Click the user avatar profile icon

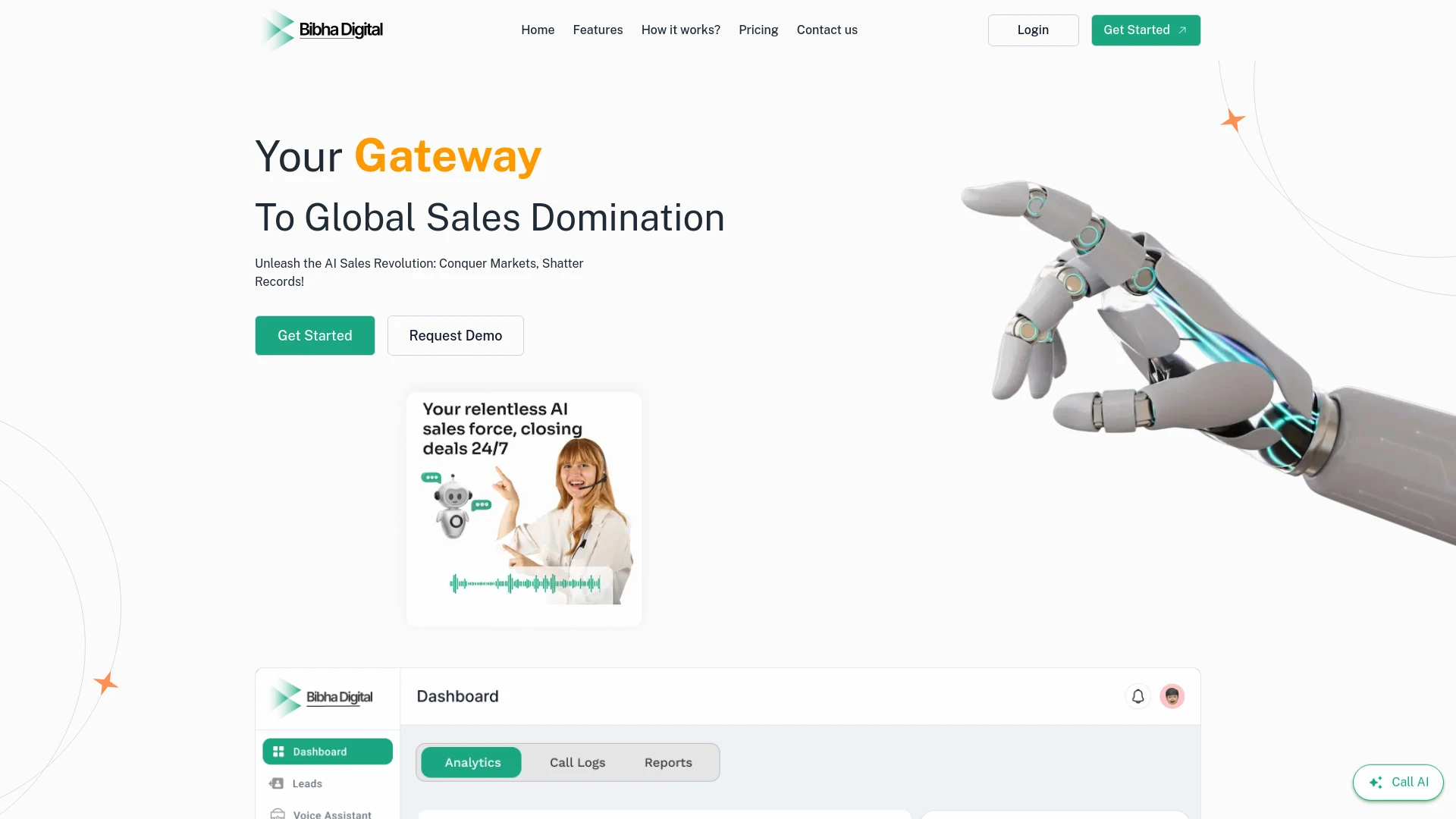pyautogui.click(x=1172, y=695)
